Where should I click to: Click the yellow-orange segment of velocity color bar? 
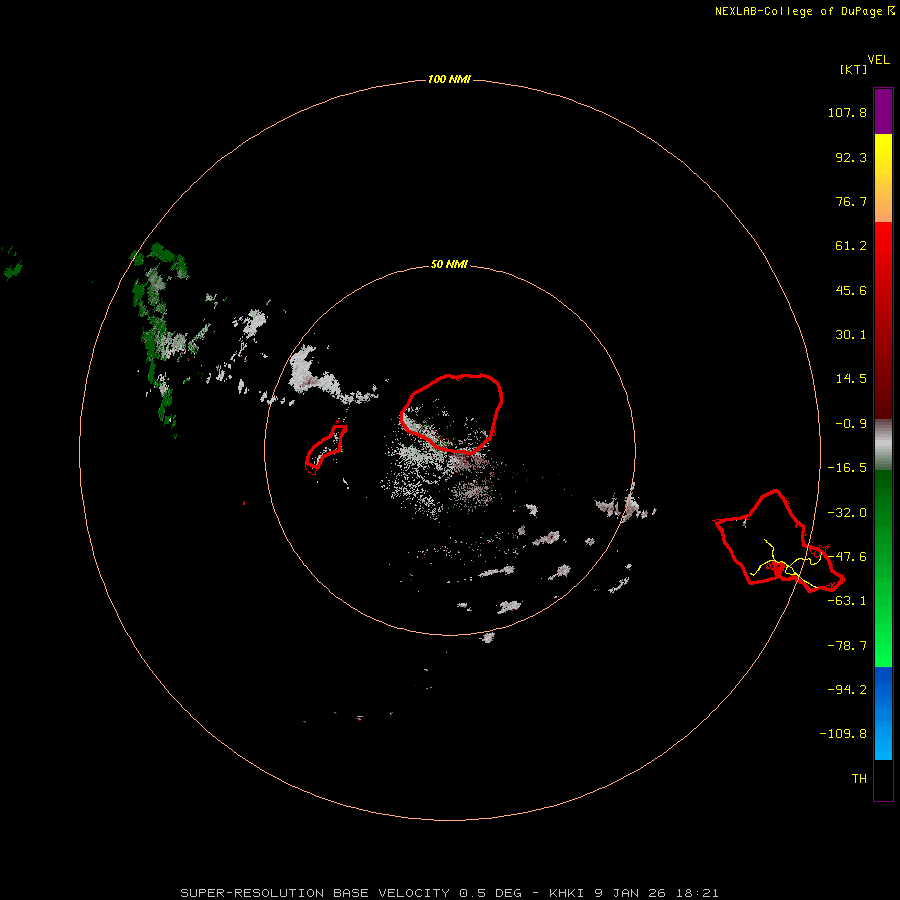[883, 178]
